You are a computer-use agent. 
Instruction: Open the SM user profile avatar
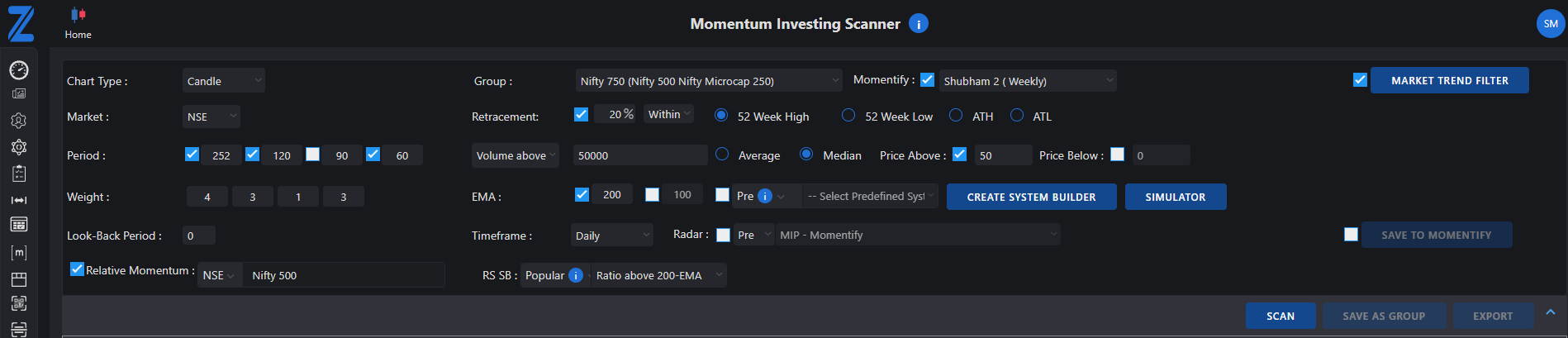1551,24
